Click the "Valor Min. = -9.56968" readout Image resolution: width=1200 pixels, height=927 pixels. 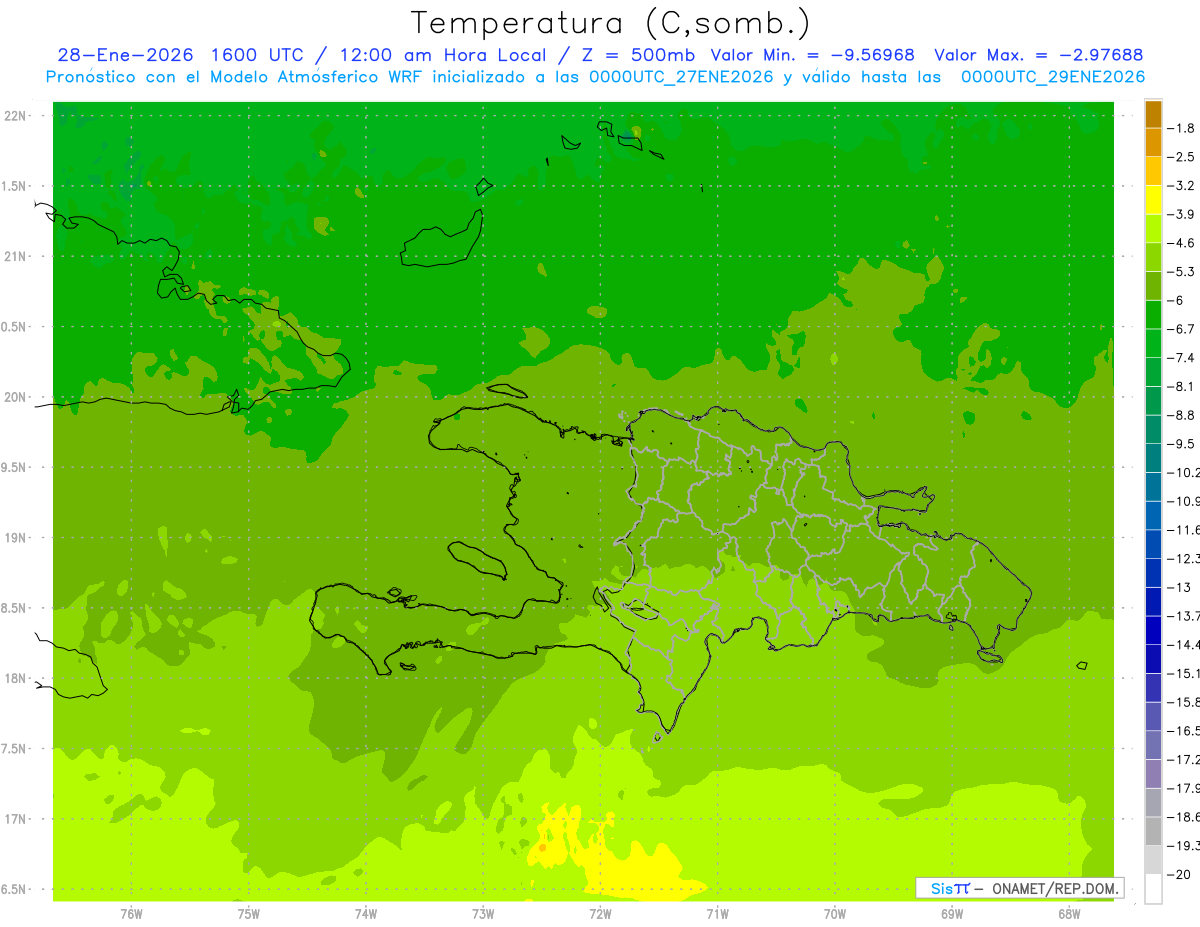pyautogui.click(x=812, y=55)
